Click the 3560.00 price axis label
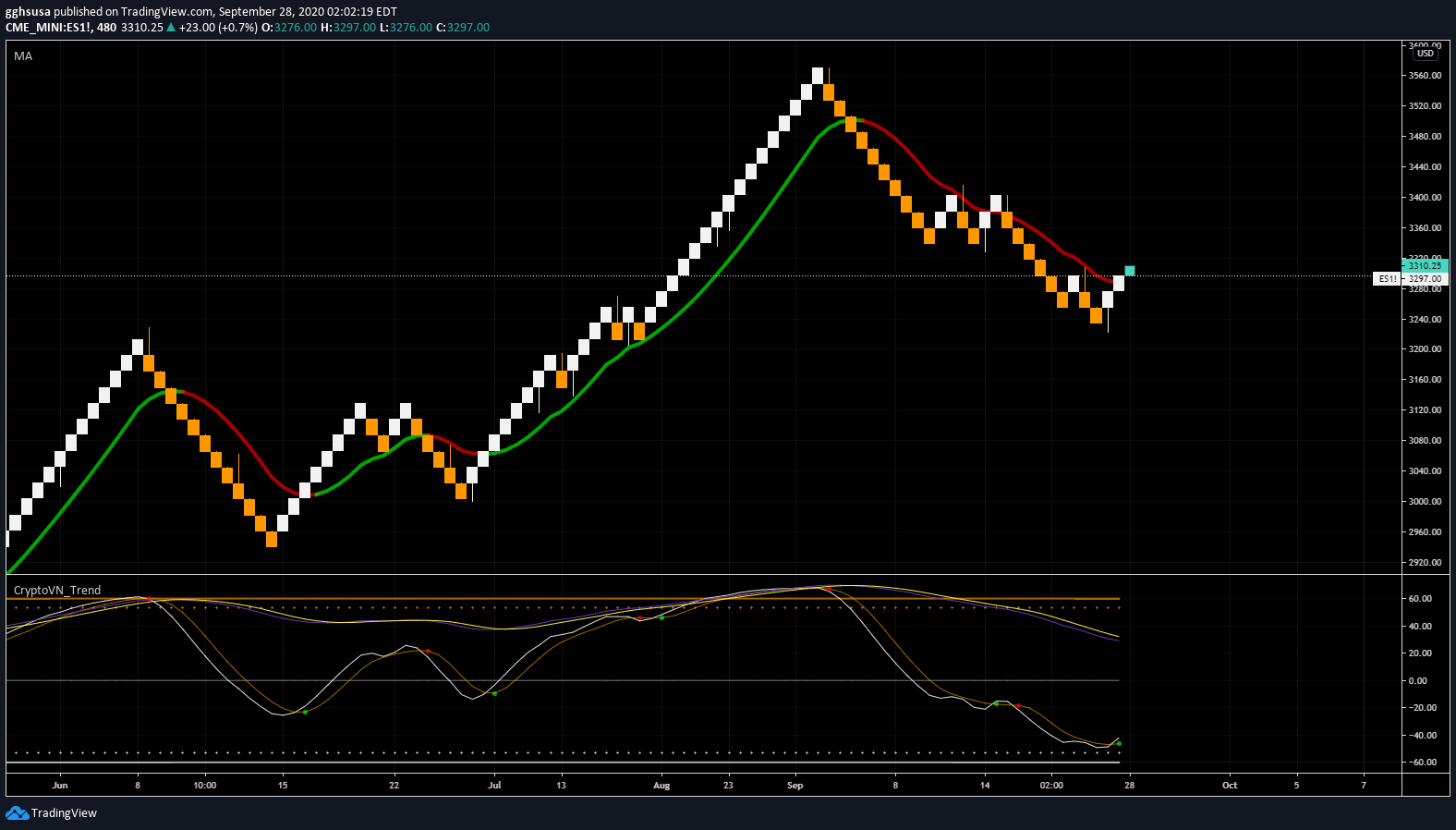1456x830 pixels. [1425, 76]
